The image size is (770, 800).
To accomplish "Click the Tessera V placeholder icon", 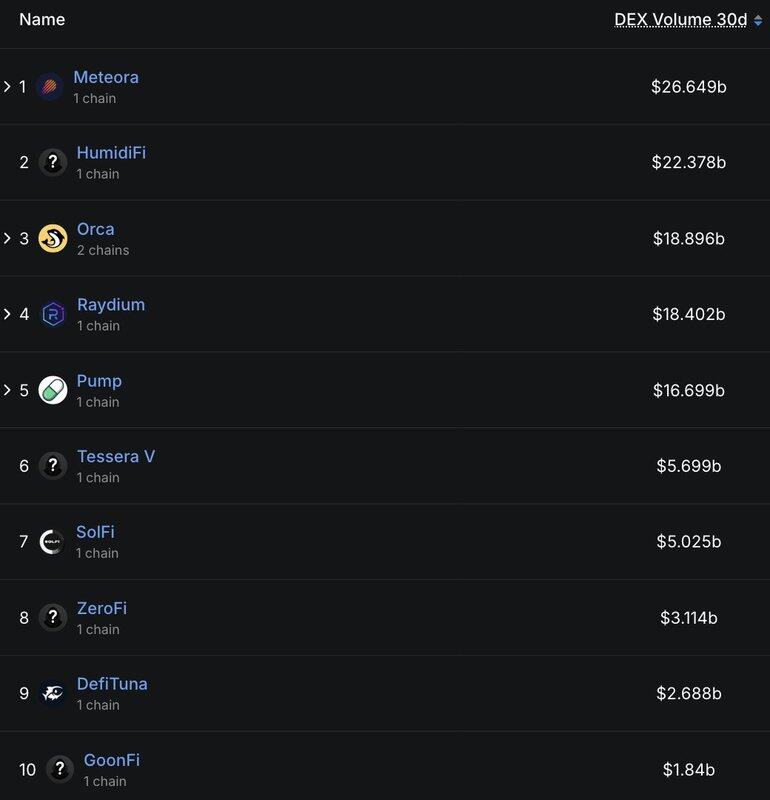I will click(53, 465).
